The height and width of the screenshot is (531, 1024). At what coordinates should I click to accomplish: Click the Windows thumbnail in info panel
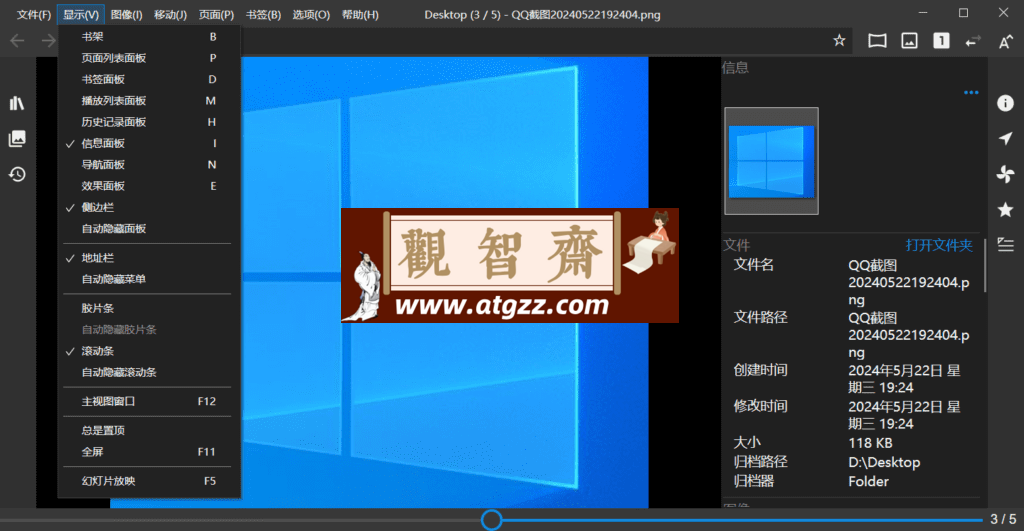[x=771, y=161]
